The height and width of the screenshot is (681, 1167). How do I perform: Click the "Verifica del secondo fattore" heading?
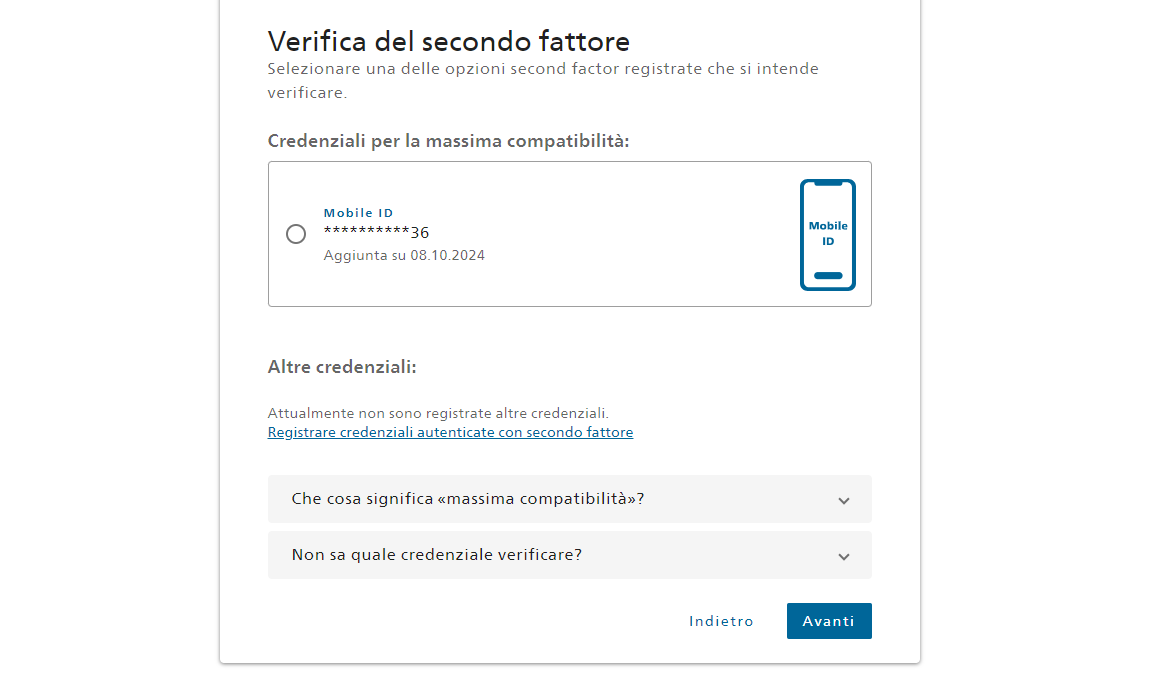[448, 42]
